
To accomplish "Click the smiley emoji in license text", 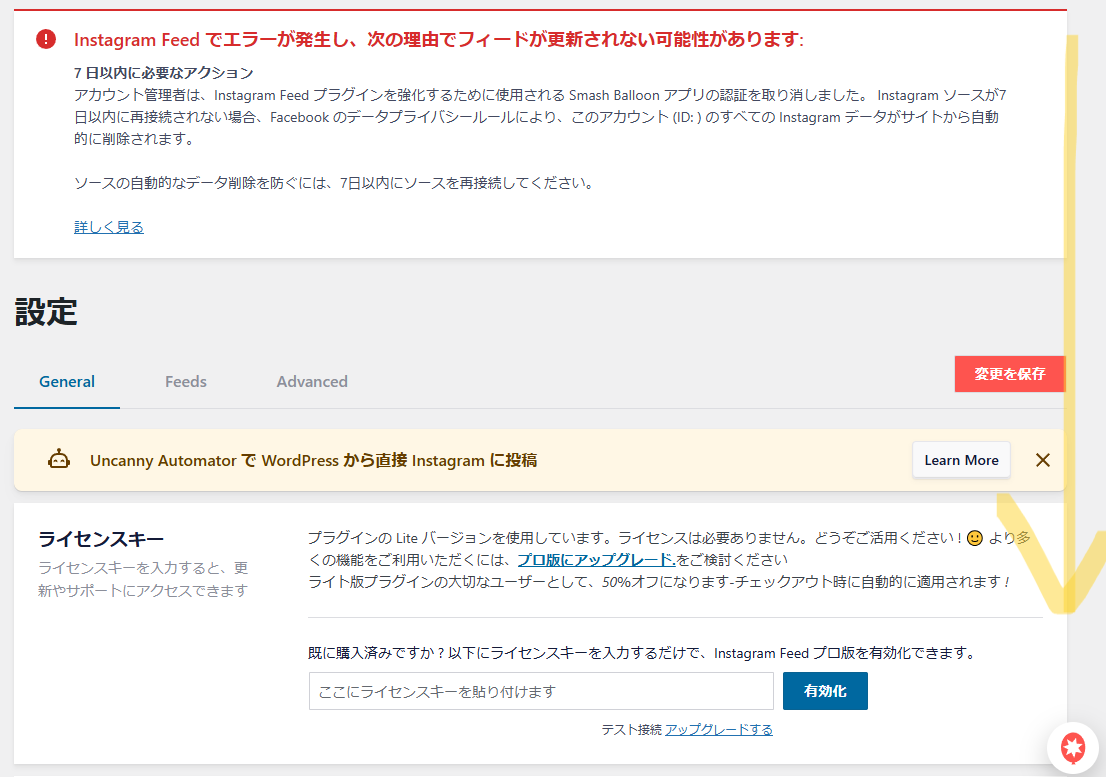I will tap(974, 538).
